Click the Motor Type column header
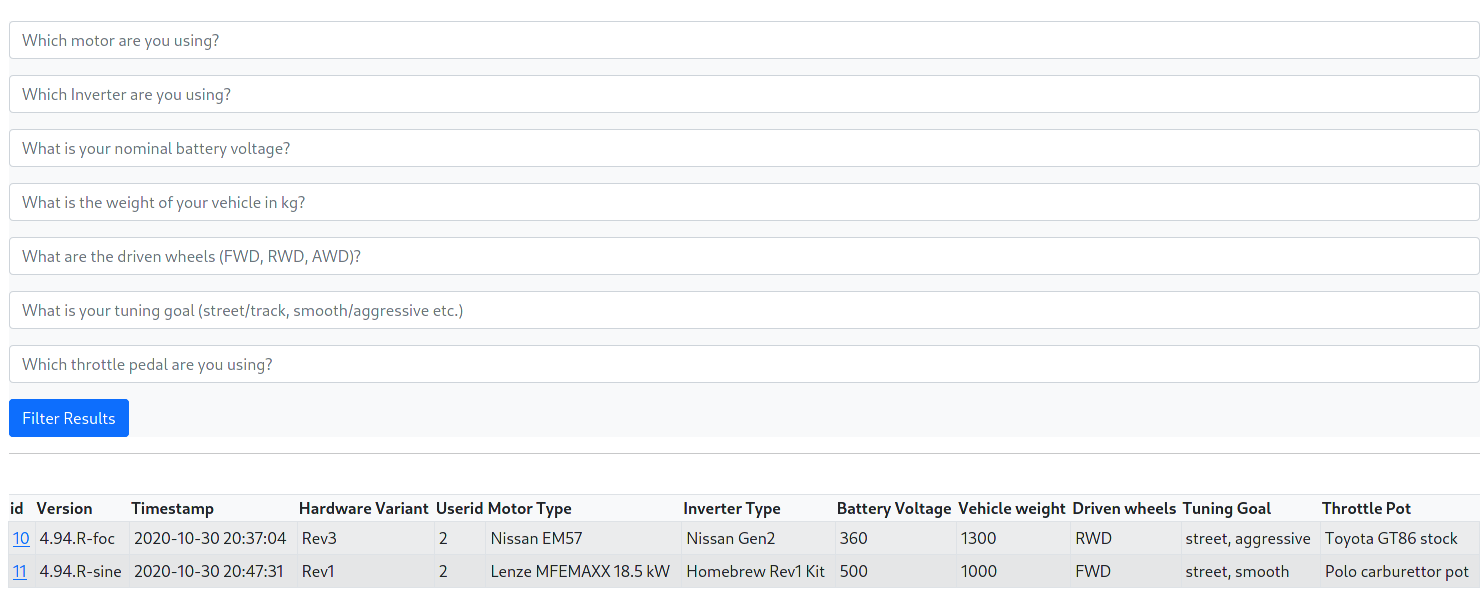This screenshot has width=1484, height=589. coord(529,509)
